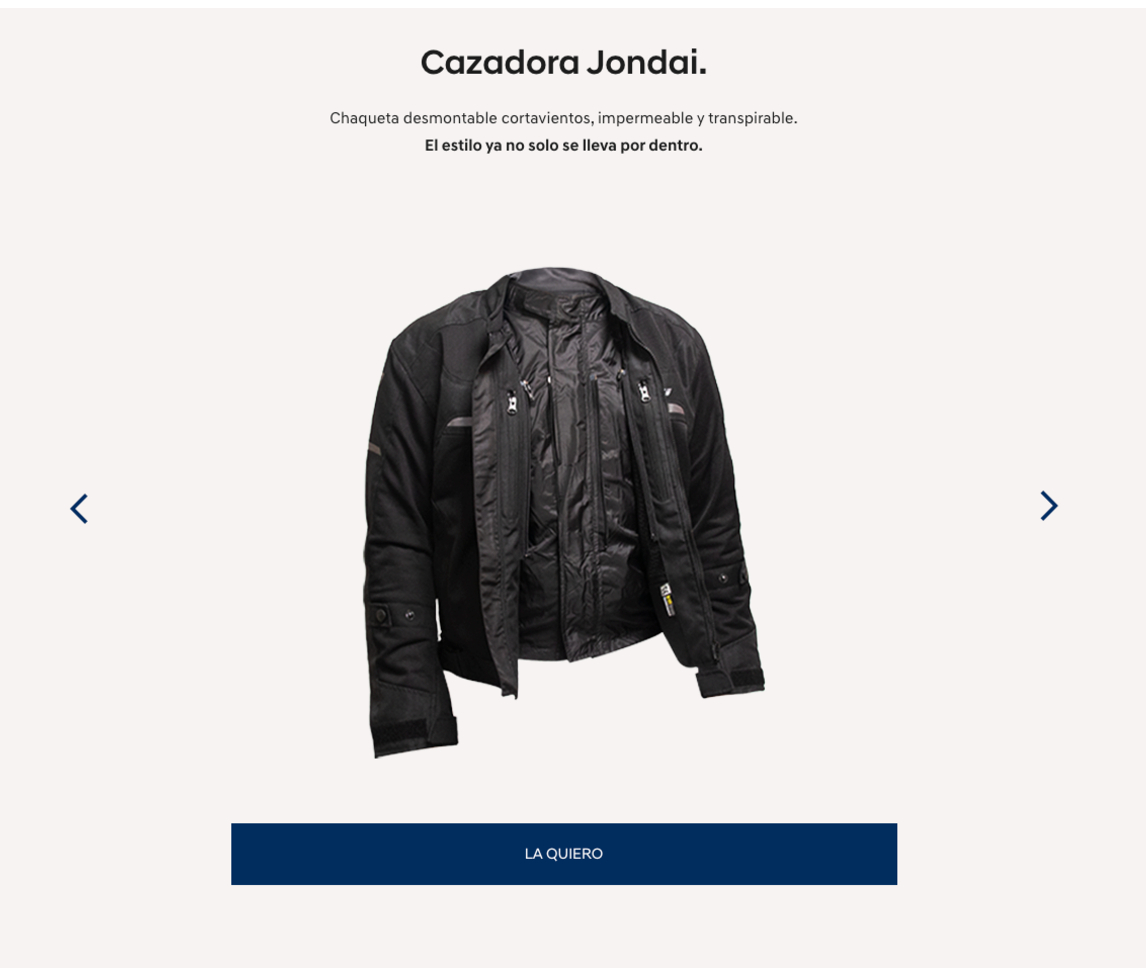Go to previous slide with left chevron
This screenshot has height=968, width=1146.
coord(79,509)
